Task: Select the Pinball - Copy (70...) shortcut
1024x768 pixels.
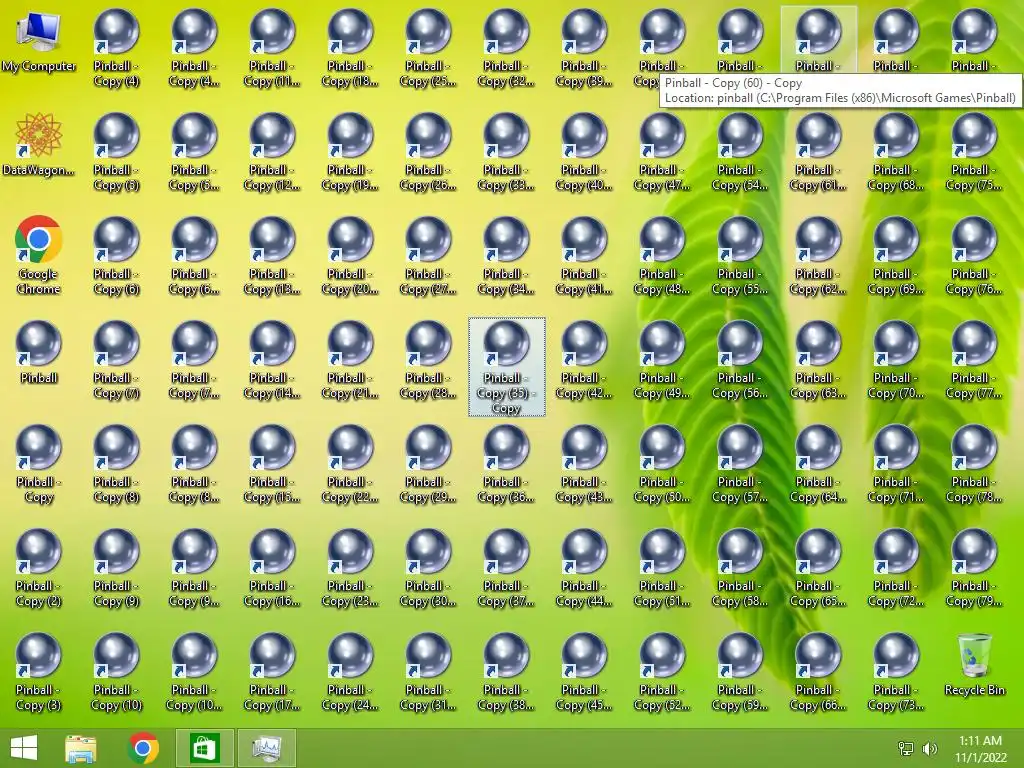Action: coord(896,360)
